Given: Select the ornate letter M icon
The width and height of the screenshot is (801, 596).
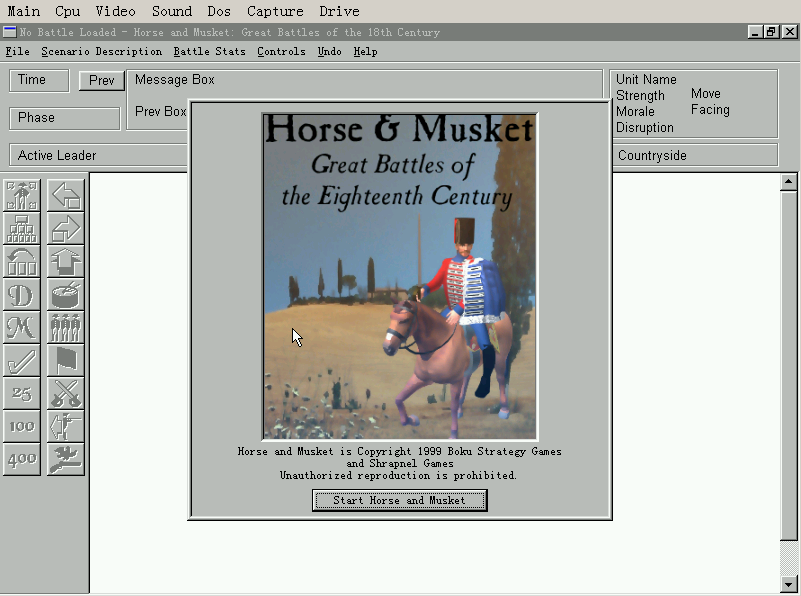Looking at the screenshot, I should click(x=21, y=327).
